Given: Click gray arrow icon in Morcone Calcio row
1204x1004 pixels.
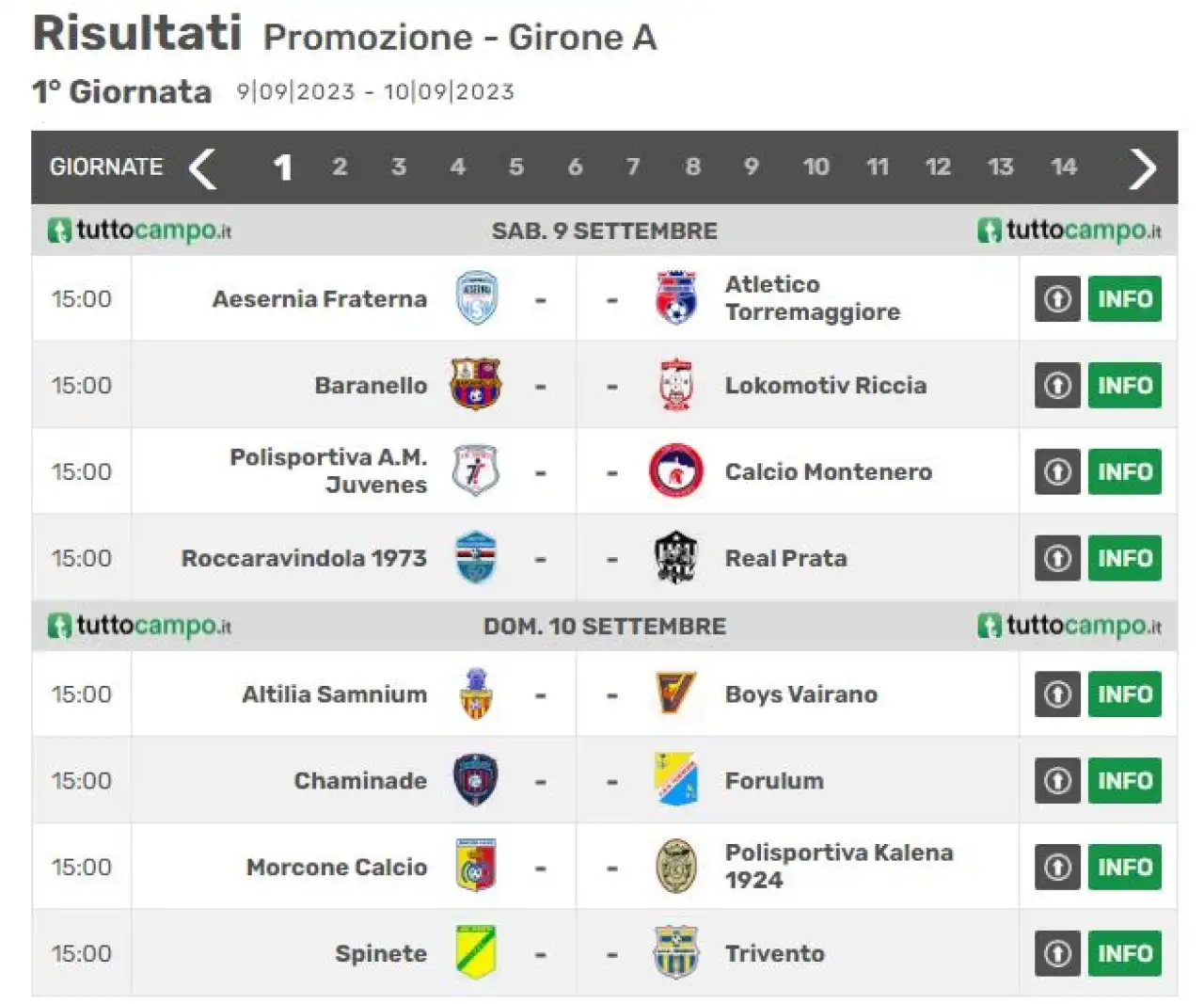Looking at the screenshot, I should 1057,867.
